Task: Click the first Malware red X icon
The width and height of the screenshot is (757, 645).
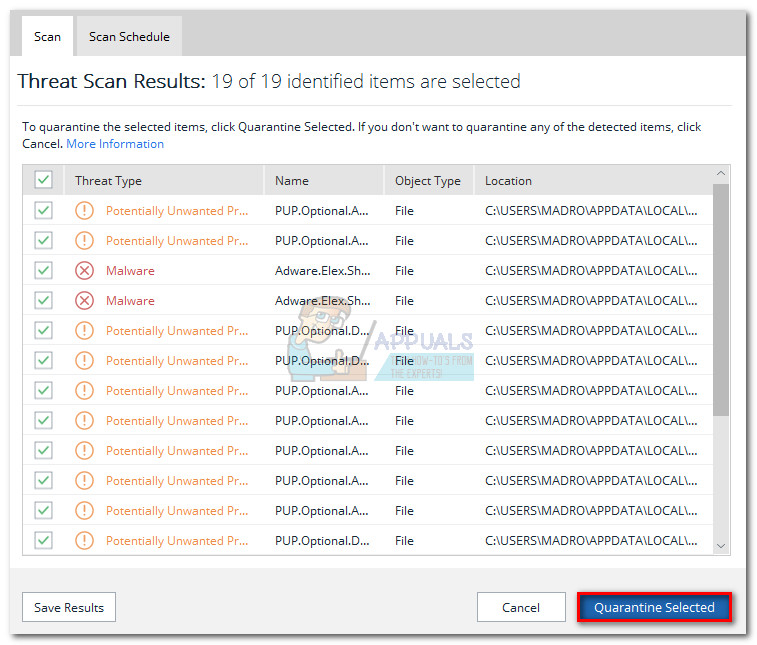Action: (85, 270)
